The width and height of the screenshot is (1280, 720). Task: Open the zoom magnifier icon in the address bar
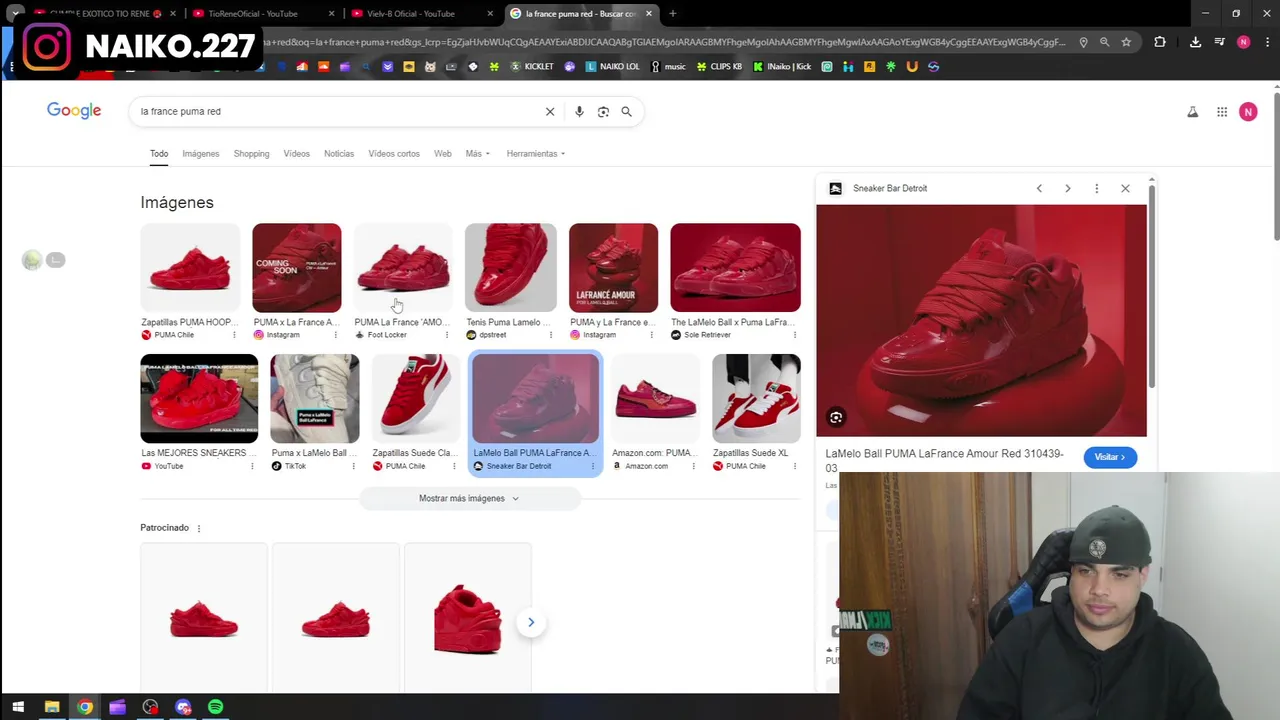coord(1104,42)
